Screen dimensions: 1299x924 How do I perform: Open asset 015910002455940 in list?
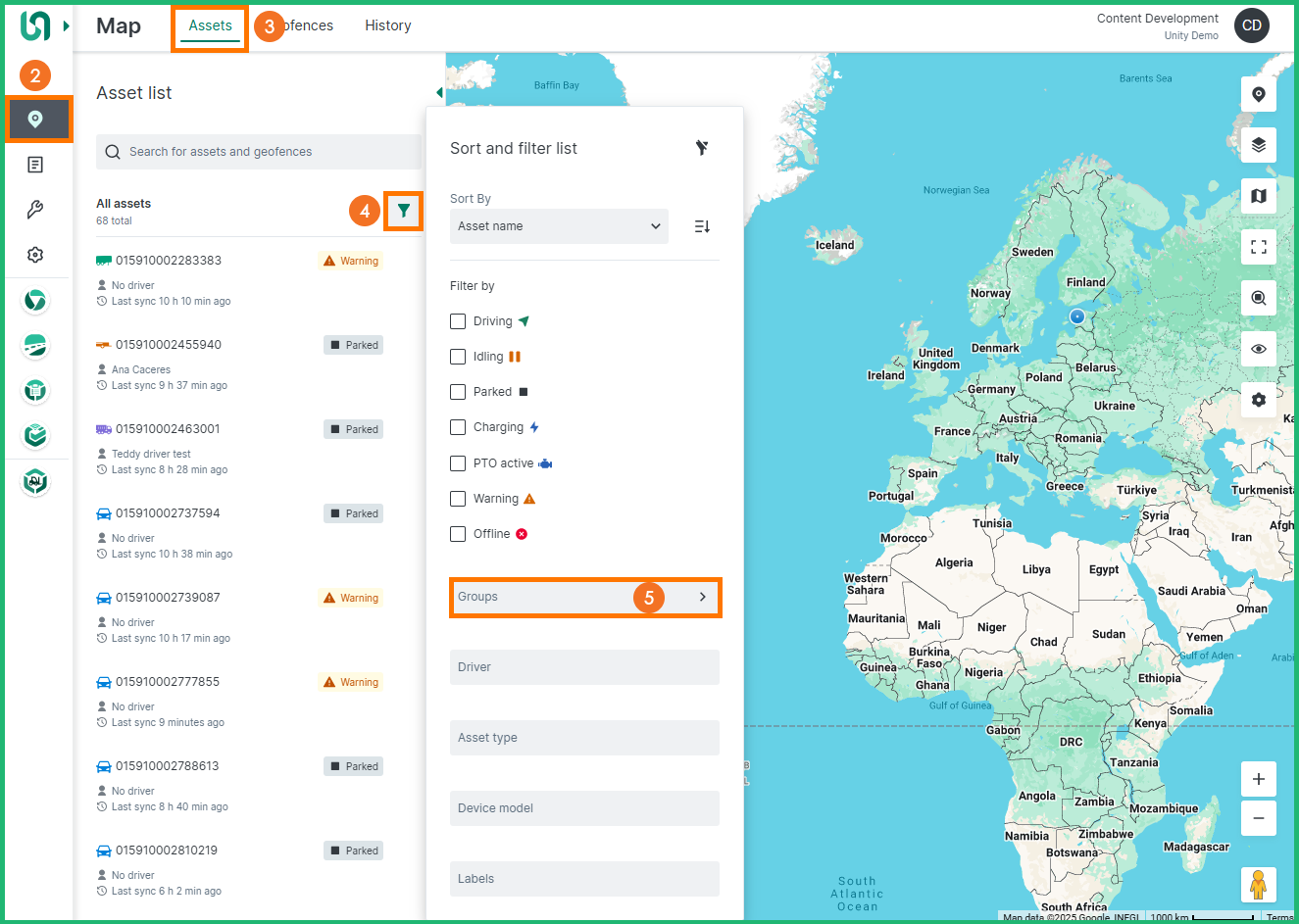coord(169,345)
